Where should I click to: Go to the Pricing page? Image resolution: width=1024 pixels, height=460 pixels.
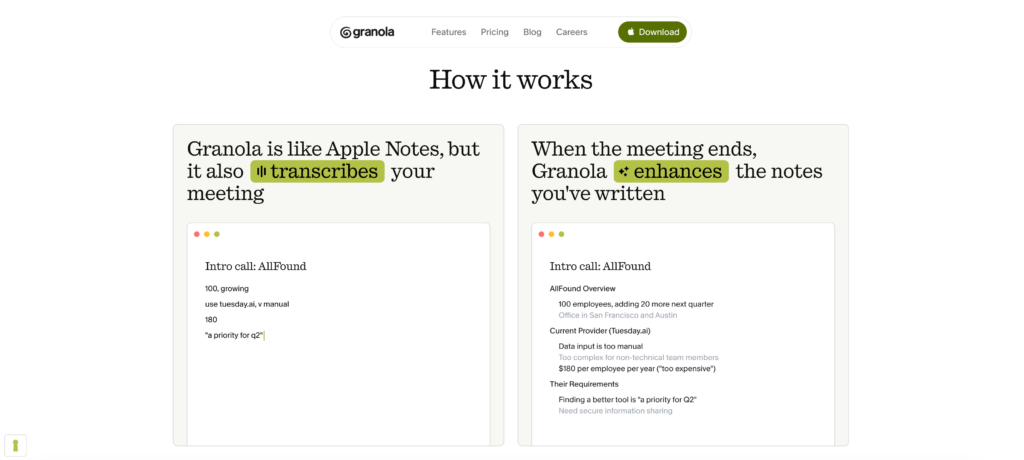(x=494, y=32)
